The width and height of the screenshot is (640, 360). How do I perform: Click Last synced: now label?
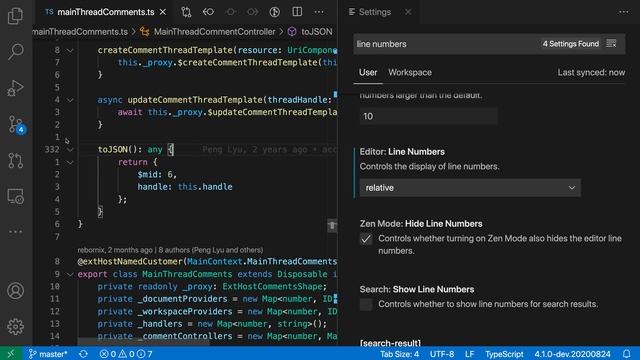pyautogui.click(x=591, y=72)
